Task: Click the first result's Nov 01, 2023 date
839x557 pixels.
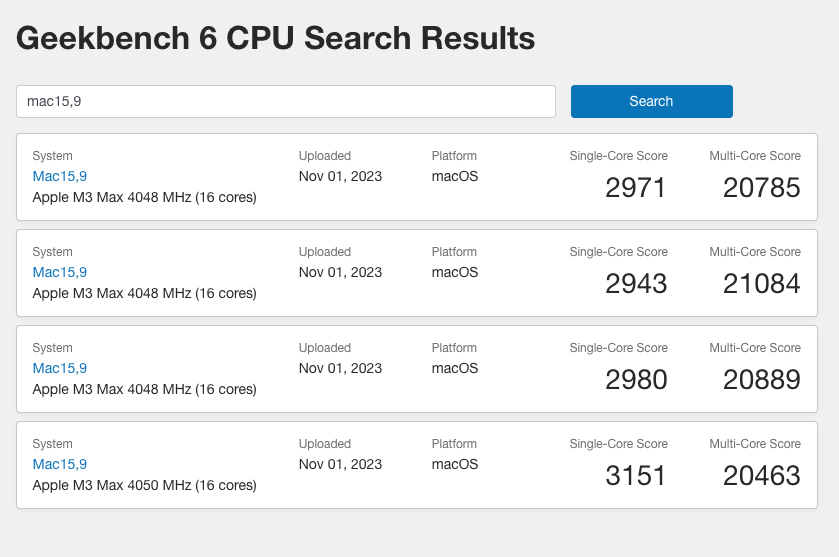Action: pyautogui.click(x=340, y=176)
